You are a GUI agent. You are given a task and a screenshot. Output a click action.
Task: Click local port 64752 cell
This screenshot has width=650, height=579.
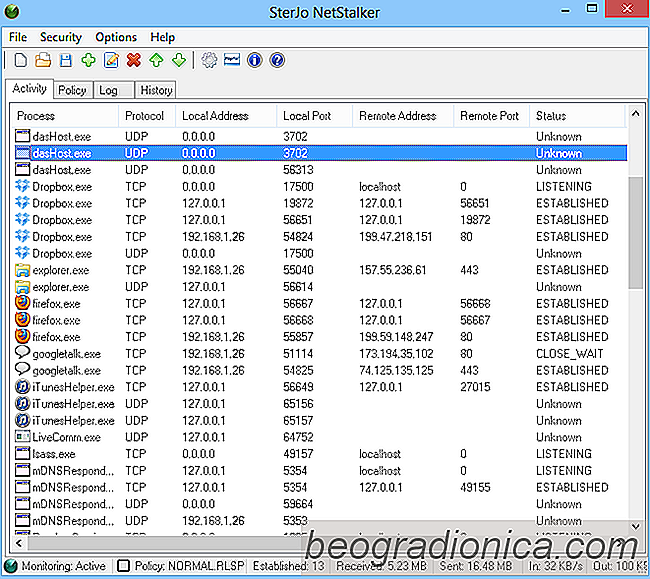(x=298, y=437)
